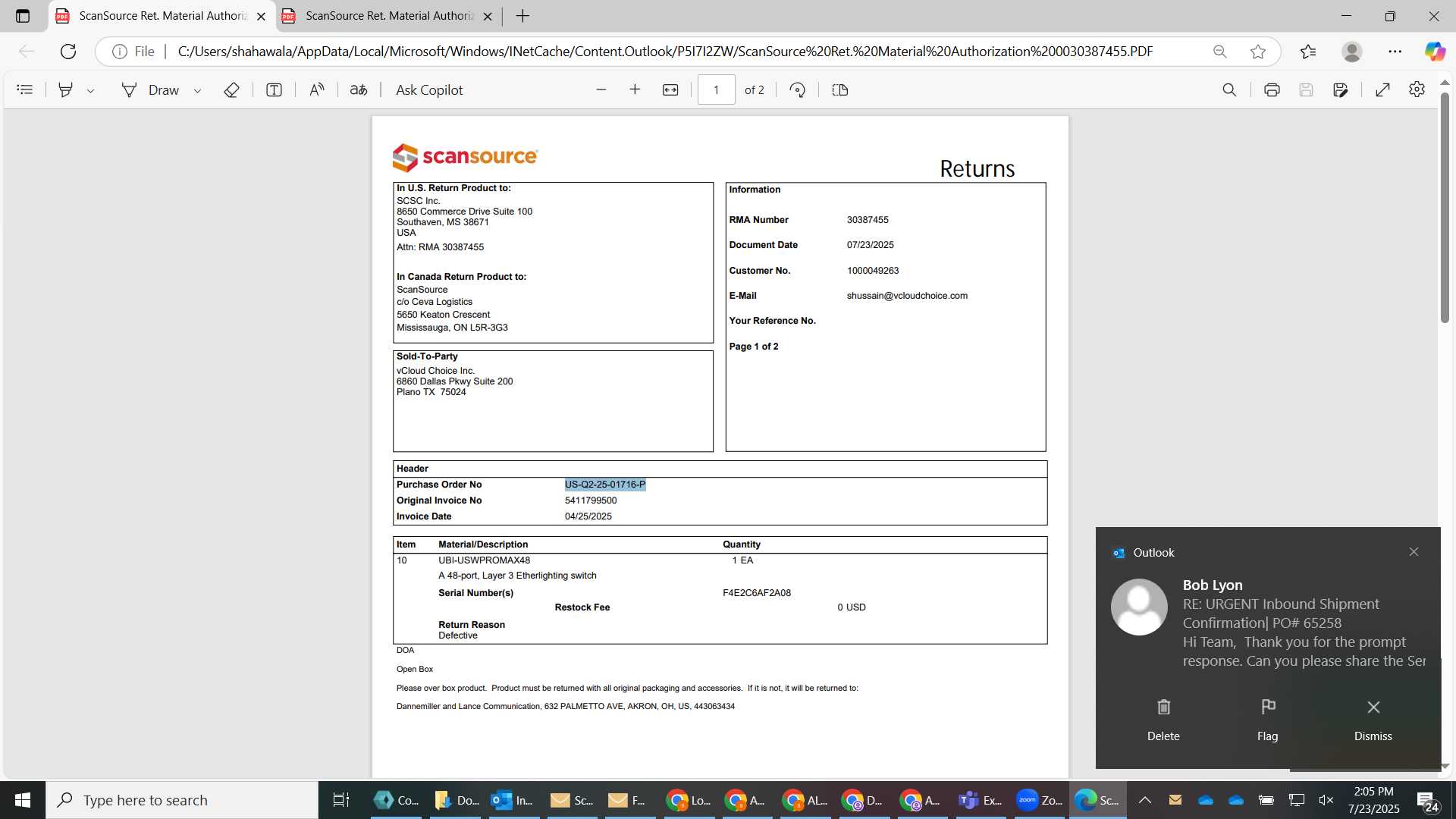Add this page to favorites star
Image resolution: width=1456 pixels, height=819 pixels.
pyautogui.click(x=1258, y=52)
